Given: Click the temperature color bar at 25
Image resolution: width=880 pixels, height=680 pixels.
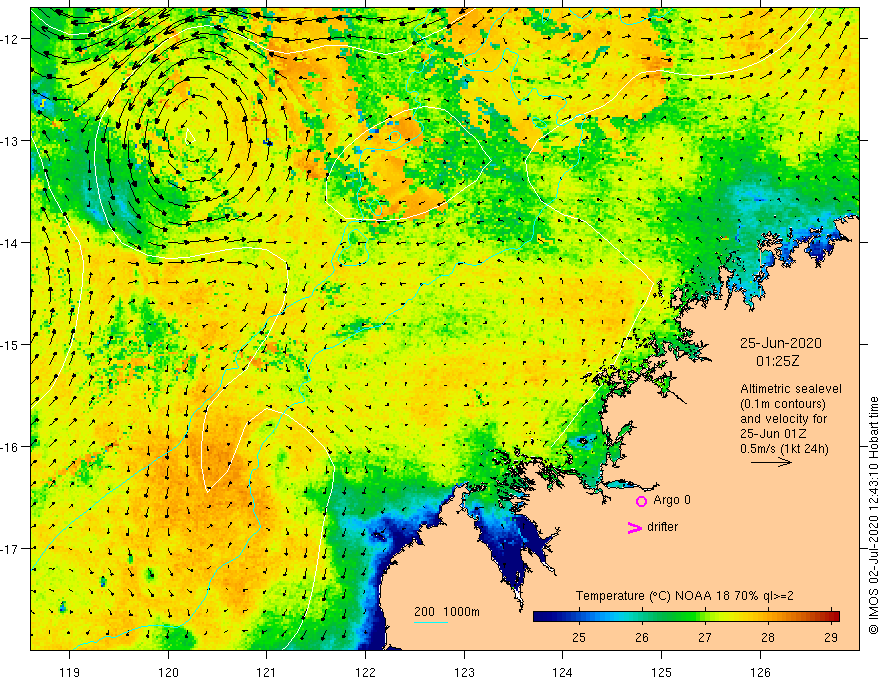Looking at the screenshot, I should point(579,616).
